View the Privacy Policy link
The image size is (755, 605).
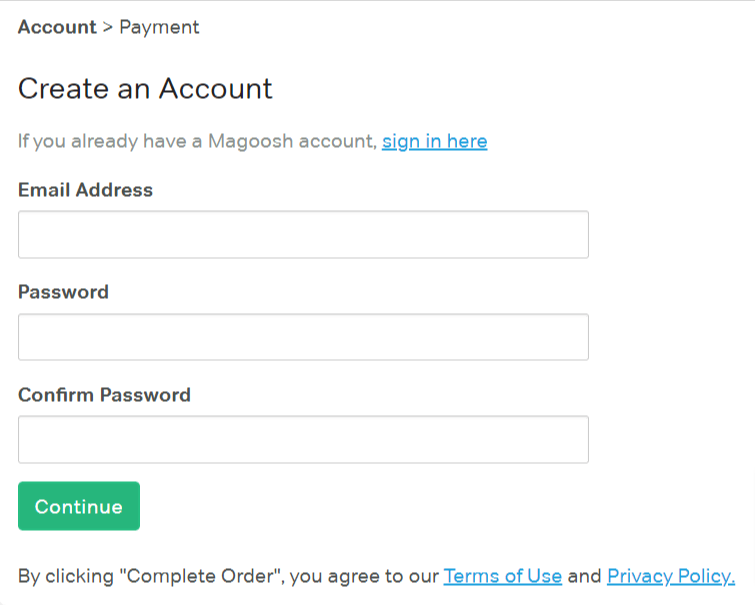click(x=671, y=576)
